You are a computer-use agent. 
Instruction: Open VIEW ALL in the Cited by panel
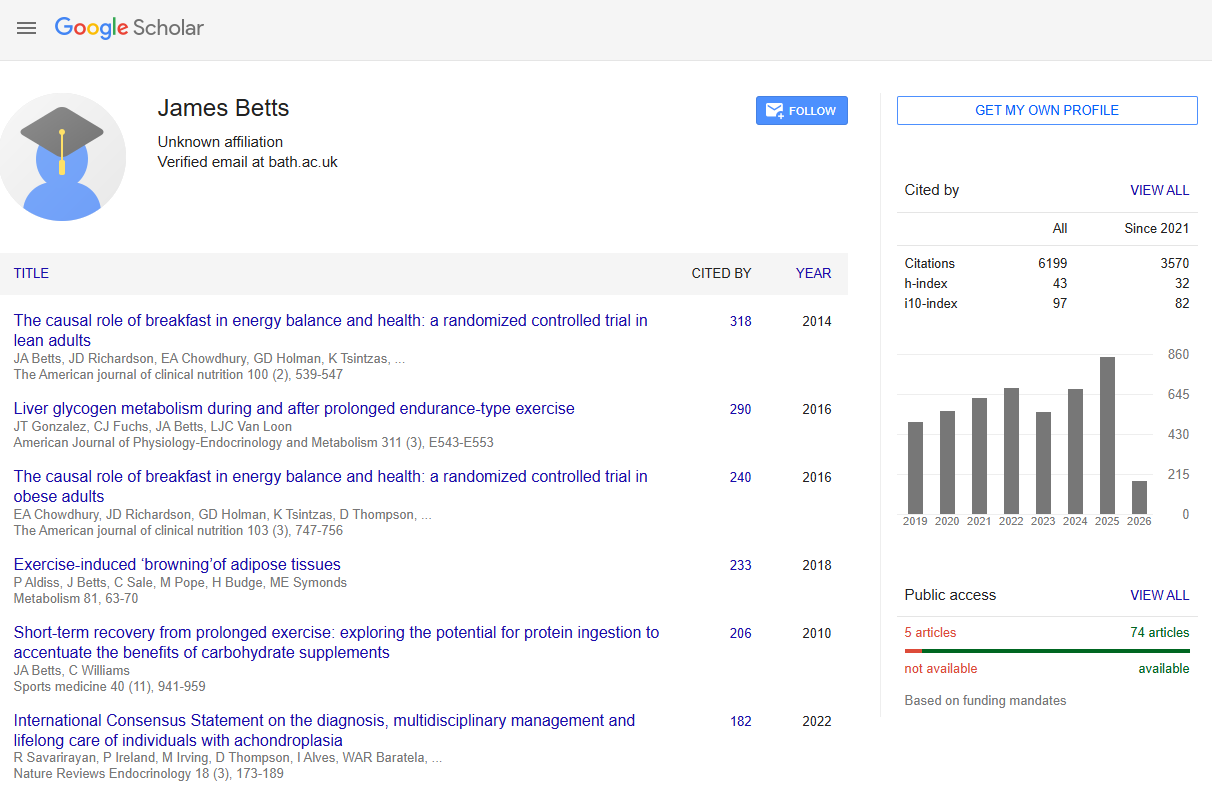coord(1159,190)
